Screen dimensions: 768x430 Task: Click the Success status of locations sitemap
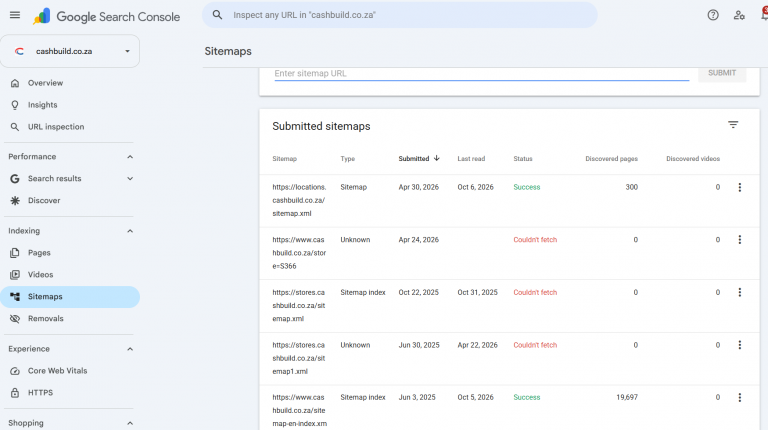pyautogui.click(x=527, y=187)
